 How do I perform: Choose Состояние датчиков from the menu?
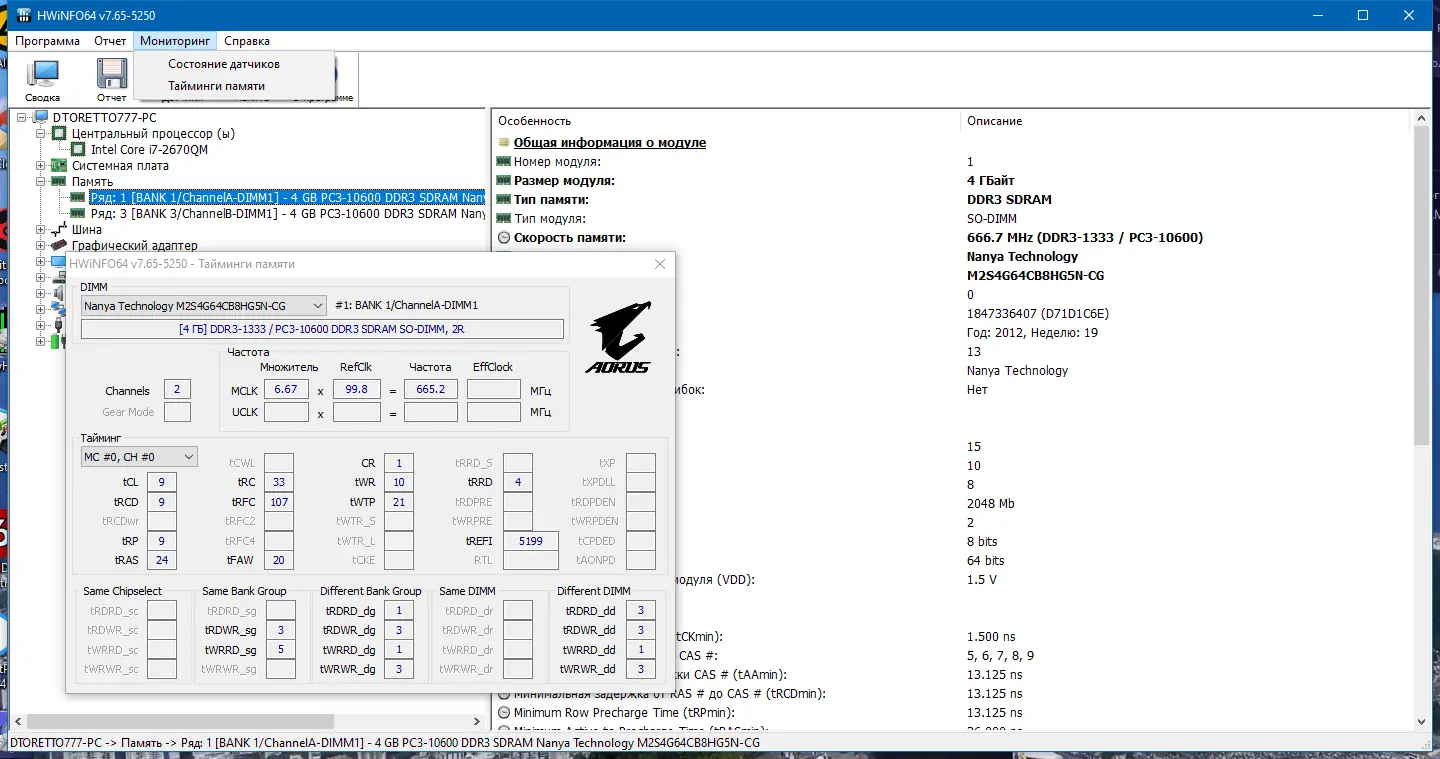point(224,64)
